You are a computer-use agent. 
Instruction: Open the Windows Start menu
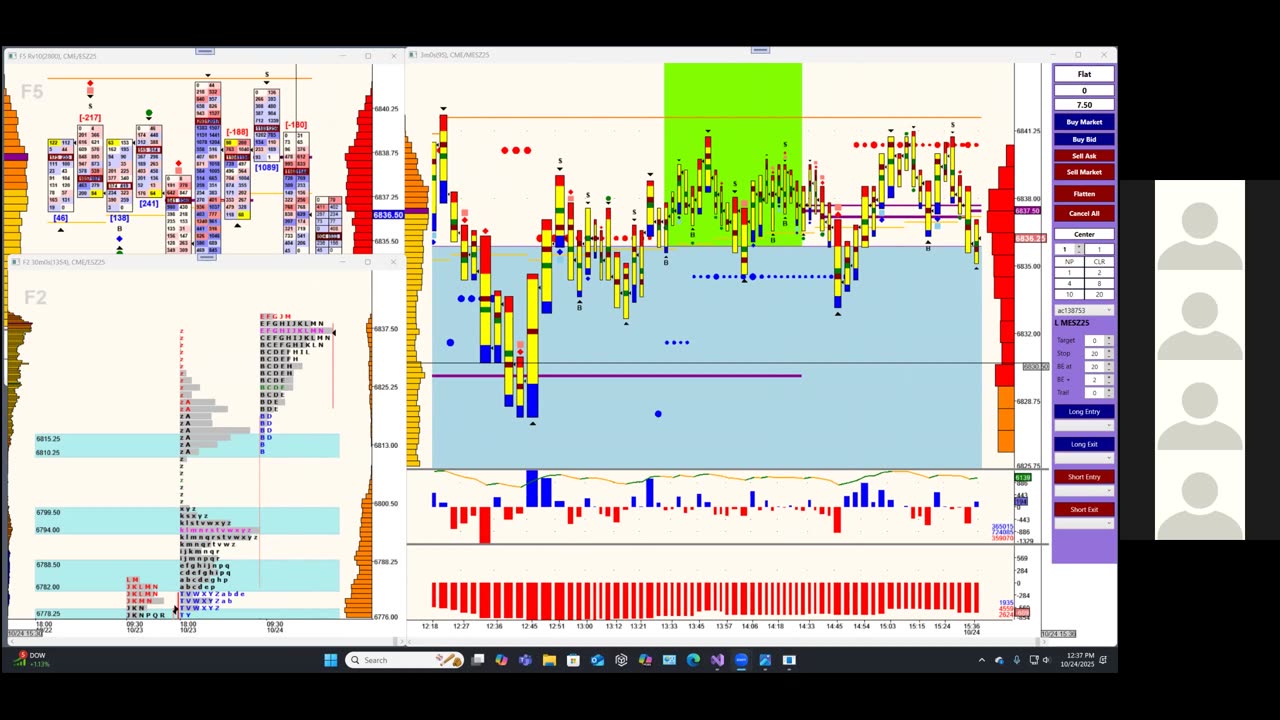(331, 660)
